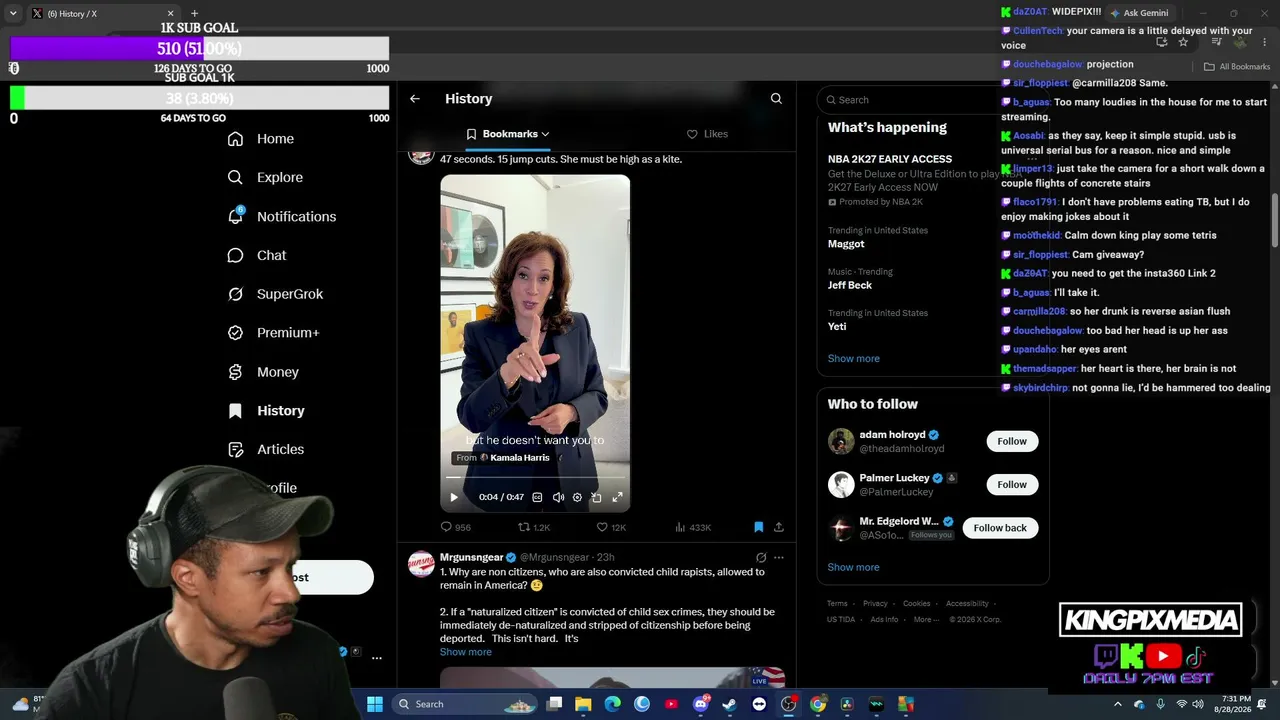
Task: Open File Explorer from the taskbar
Action: coord(583,704)
